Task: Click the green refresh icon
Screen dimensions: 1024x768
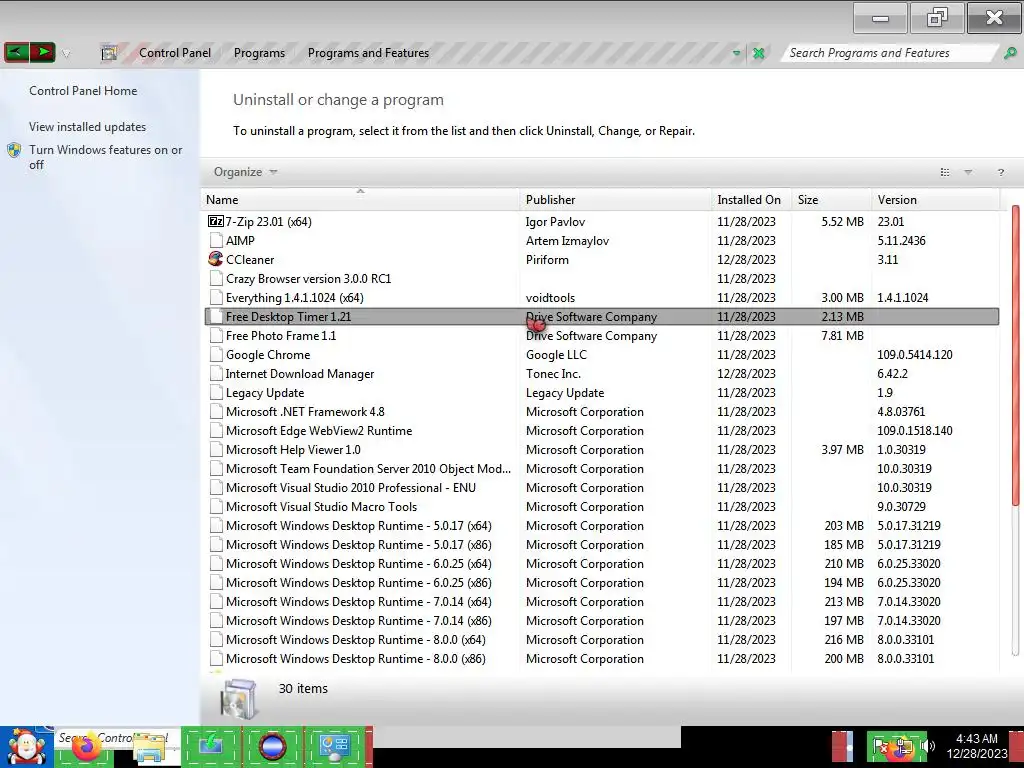Action: [x=759, y=54]
